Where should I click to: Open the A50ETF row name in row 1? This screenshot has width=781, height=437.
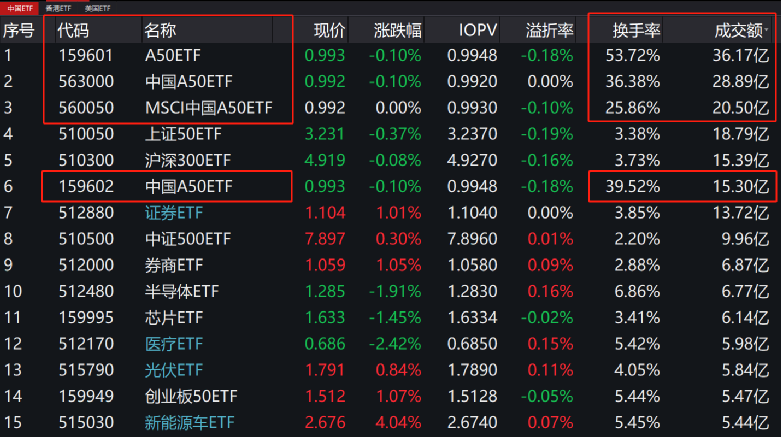coord(172,55)
